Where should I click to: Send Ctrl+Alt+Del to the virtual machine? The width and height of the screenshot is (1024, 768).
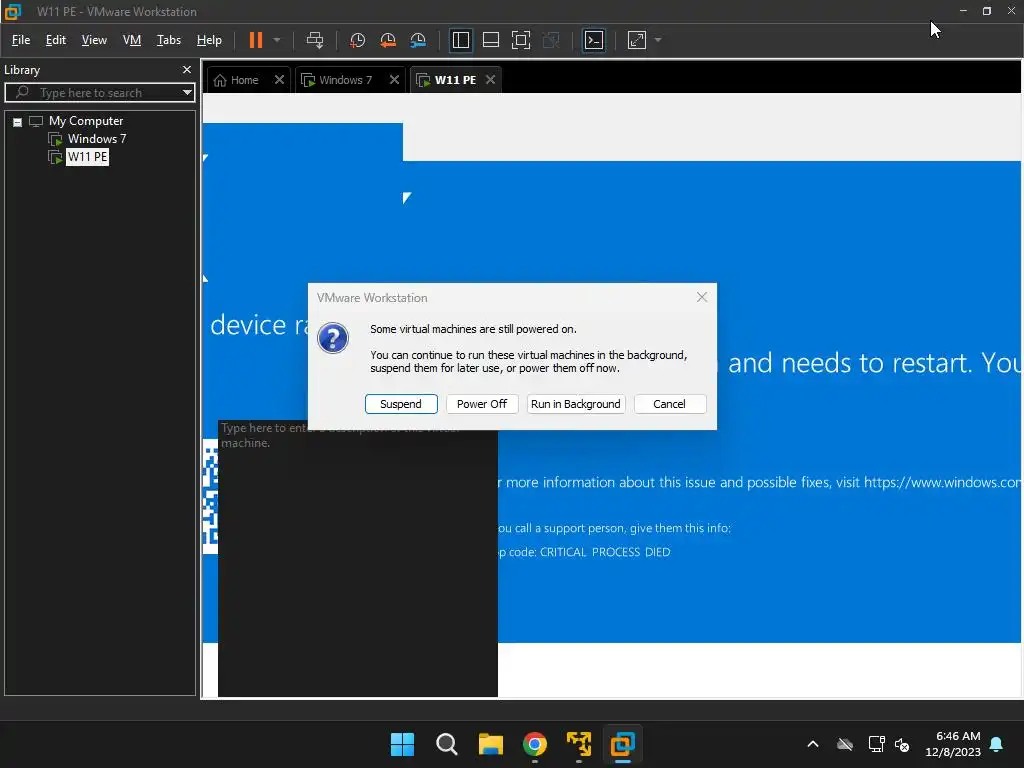point(315,40)
